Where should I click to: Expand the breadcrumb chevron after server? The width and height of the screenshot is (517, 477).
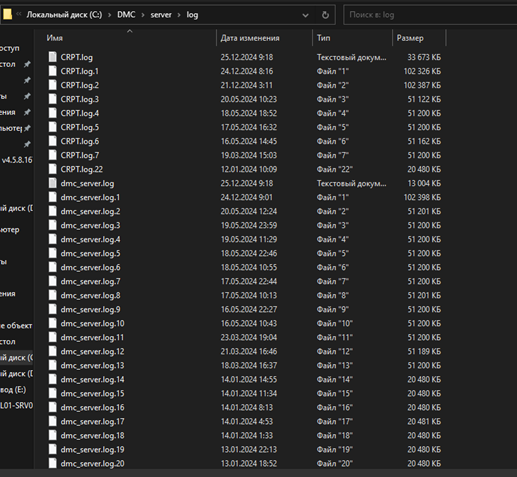pyautogui.click(x=179, y=15)
